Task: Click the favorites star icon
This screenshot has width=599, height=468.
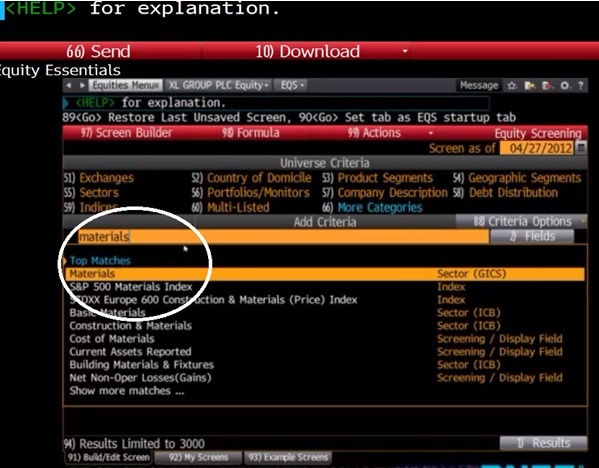Action: pos(512,86)
